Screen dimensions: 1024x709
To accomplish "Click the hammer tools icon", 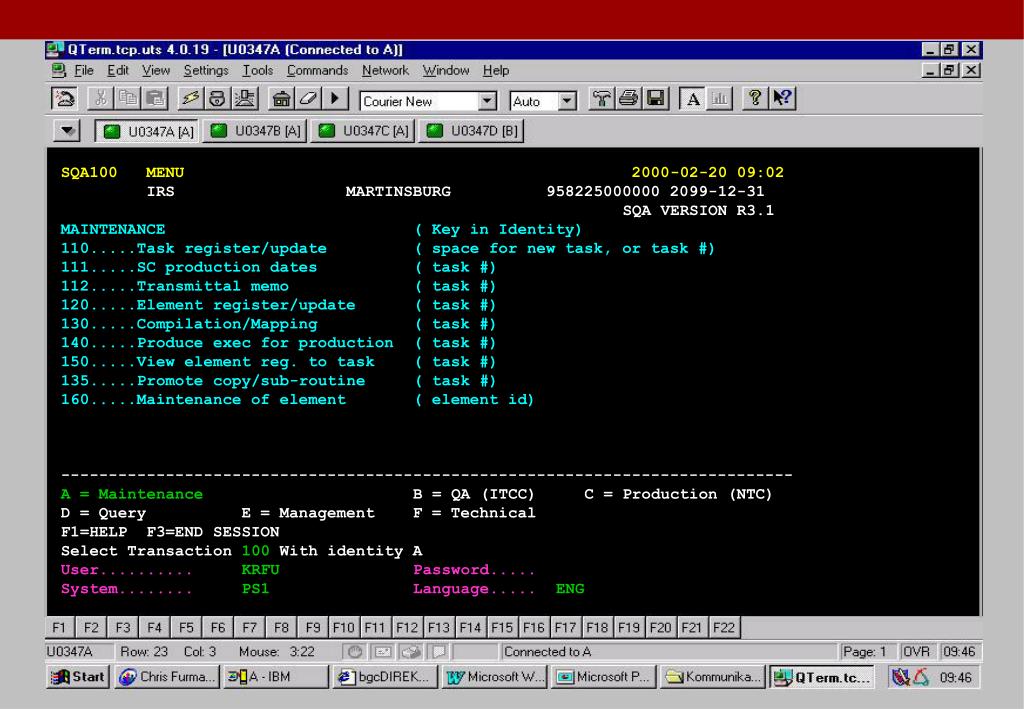I will (601, 99).
